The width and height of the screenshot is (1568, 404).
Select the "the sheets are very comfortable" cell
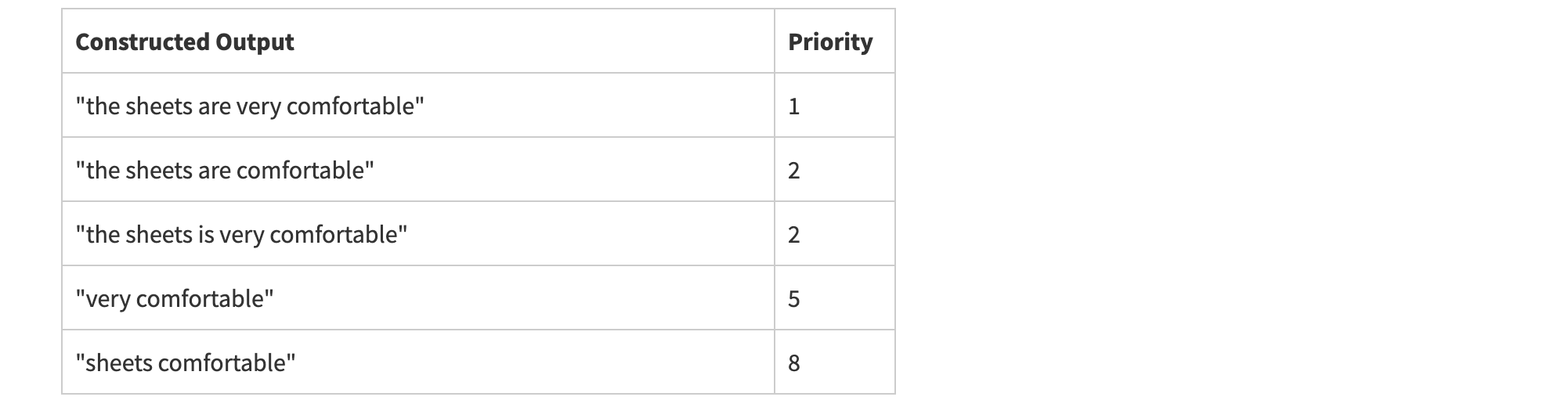(x=250, y=106)
